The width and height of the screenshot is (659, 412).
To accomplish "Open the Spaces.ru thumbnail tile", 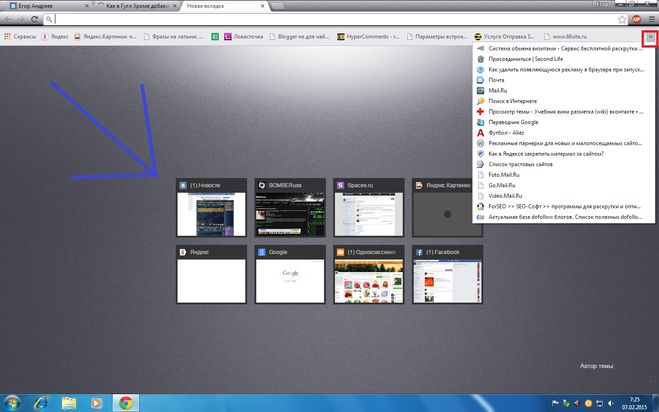I will (x=369, y=207).
